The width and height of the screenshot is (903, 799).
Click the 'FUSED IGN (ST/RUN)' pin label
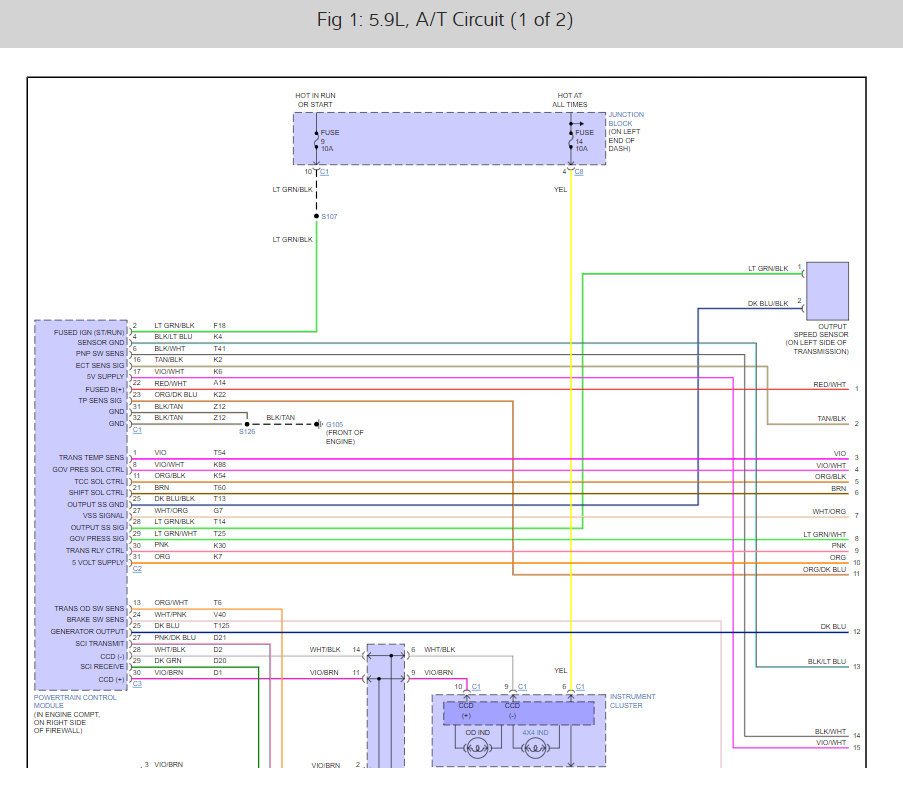point(89,332)
